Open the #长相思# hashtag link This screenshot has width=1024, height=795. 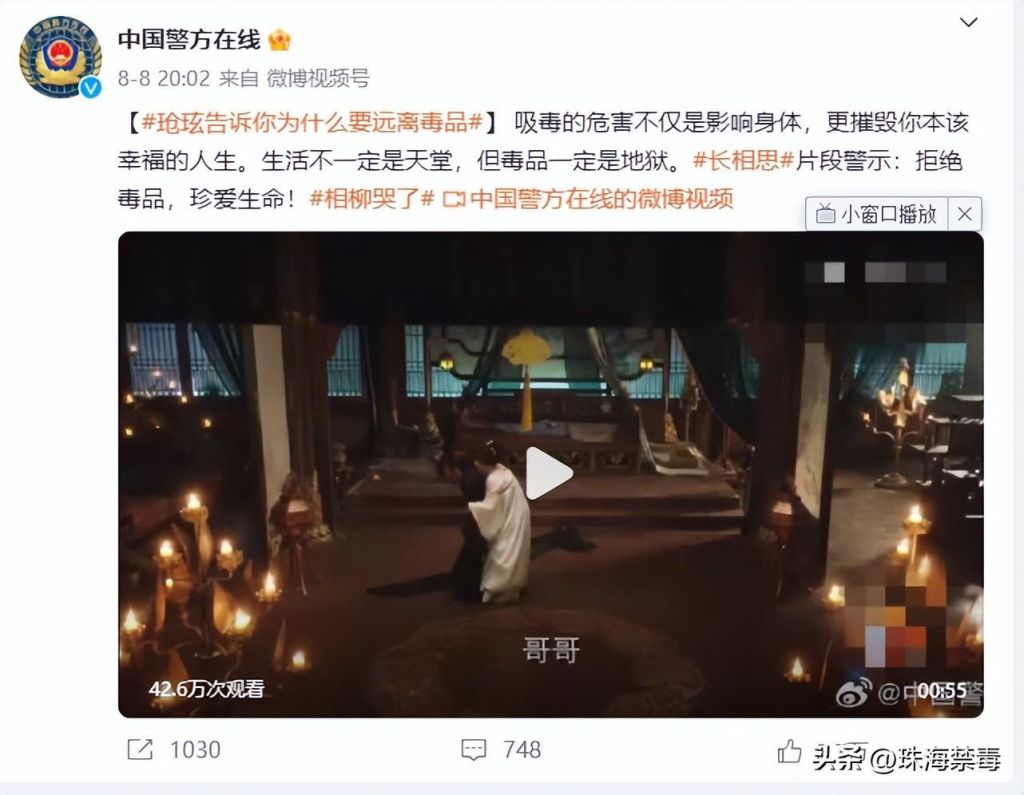click(743, 161)
